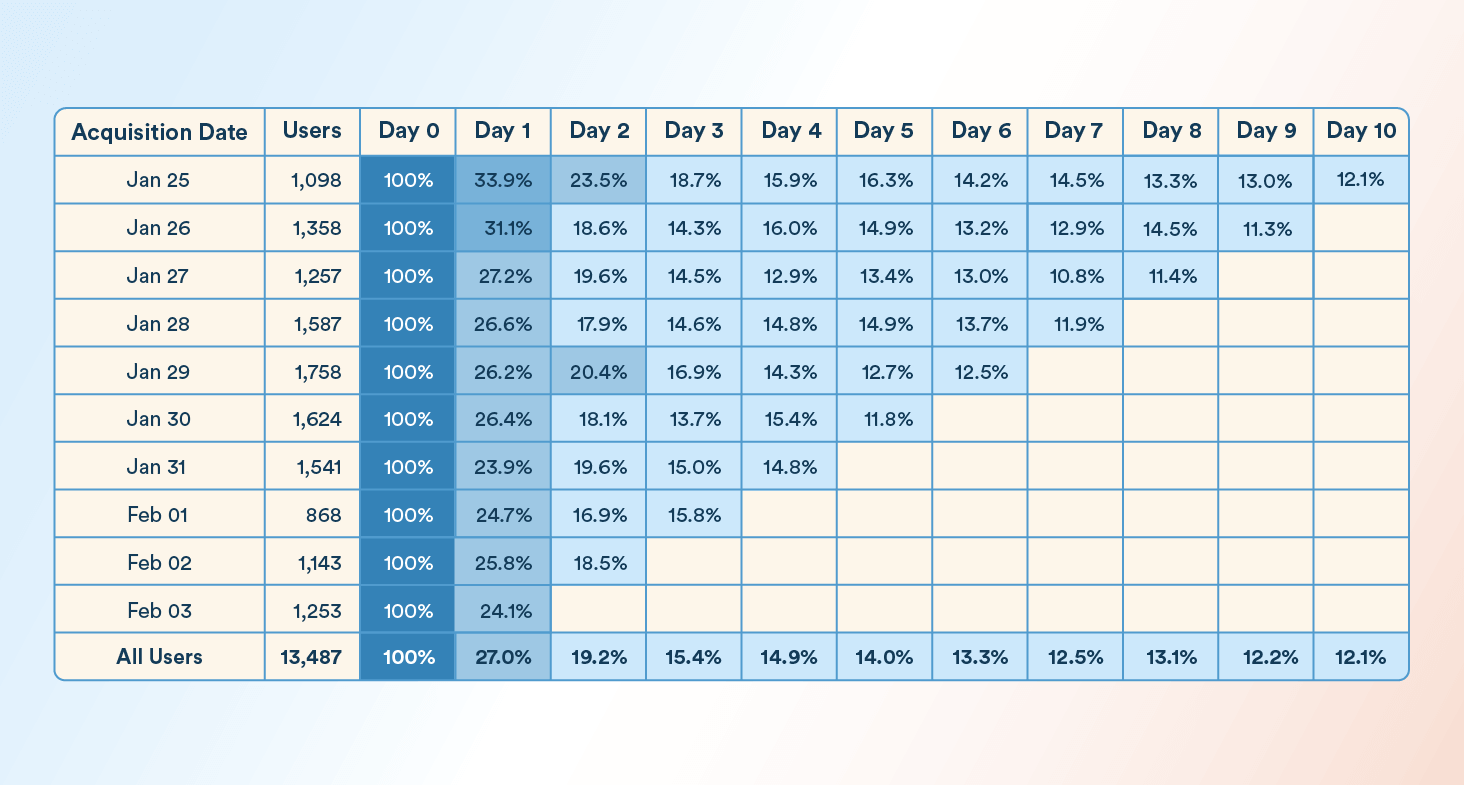Screen dimensions: 1464x785
Task: Click the 27.0% All Users cell
Action: click(503, 657)
